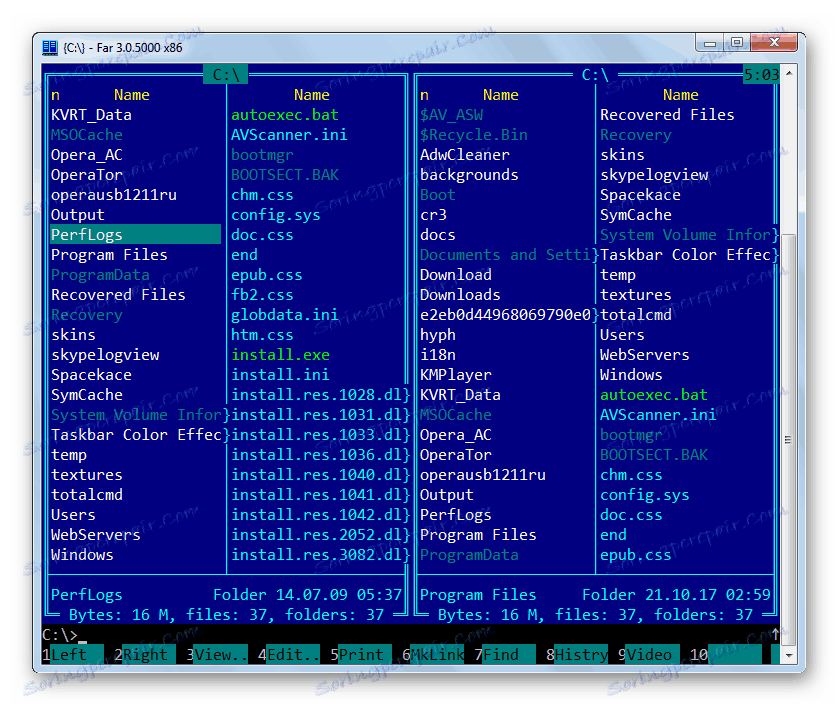Select install.res.1033.dl file

[x=316, y=435]
